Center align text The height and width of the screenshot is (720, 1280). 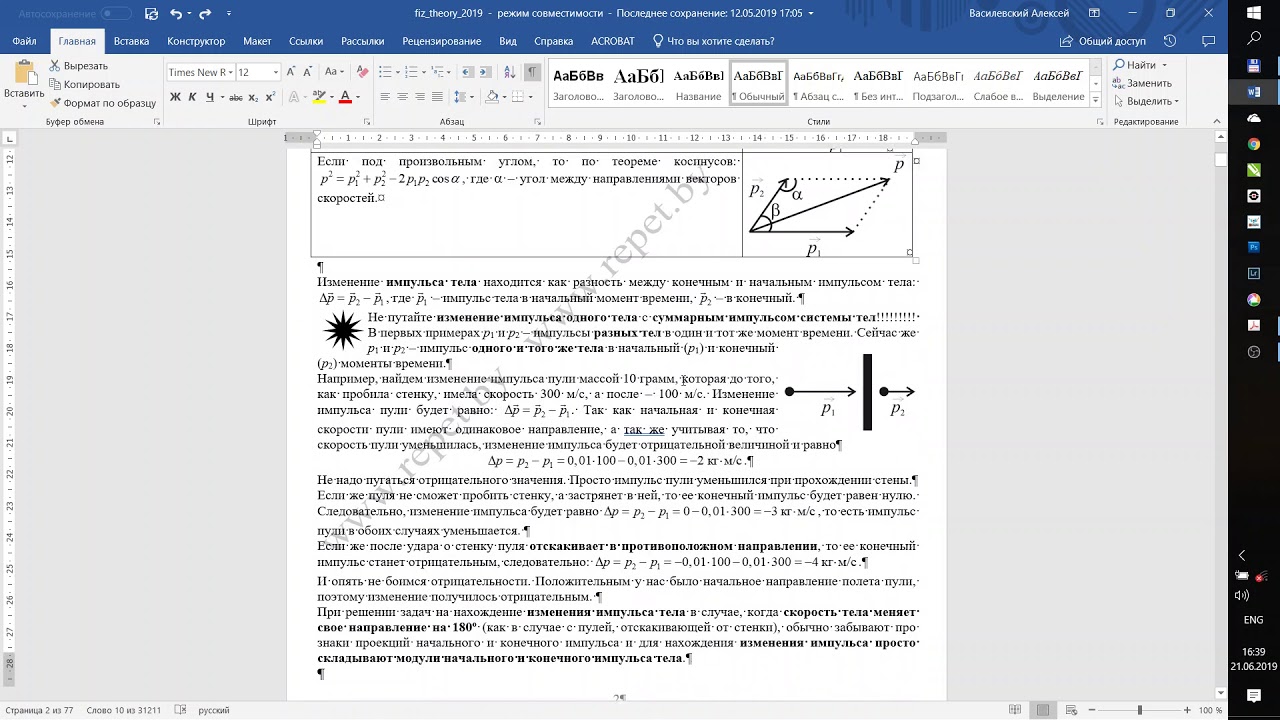[x=403, y=97]
